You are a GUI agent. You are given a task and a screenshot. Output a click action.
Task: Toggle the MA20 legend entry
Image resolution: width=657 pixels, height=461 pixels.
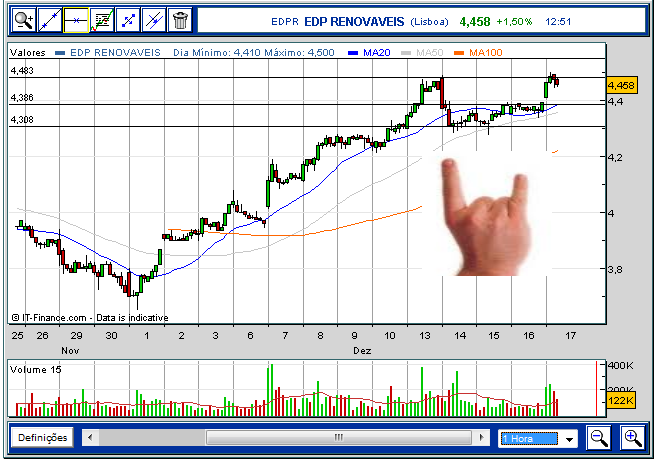376,53
